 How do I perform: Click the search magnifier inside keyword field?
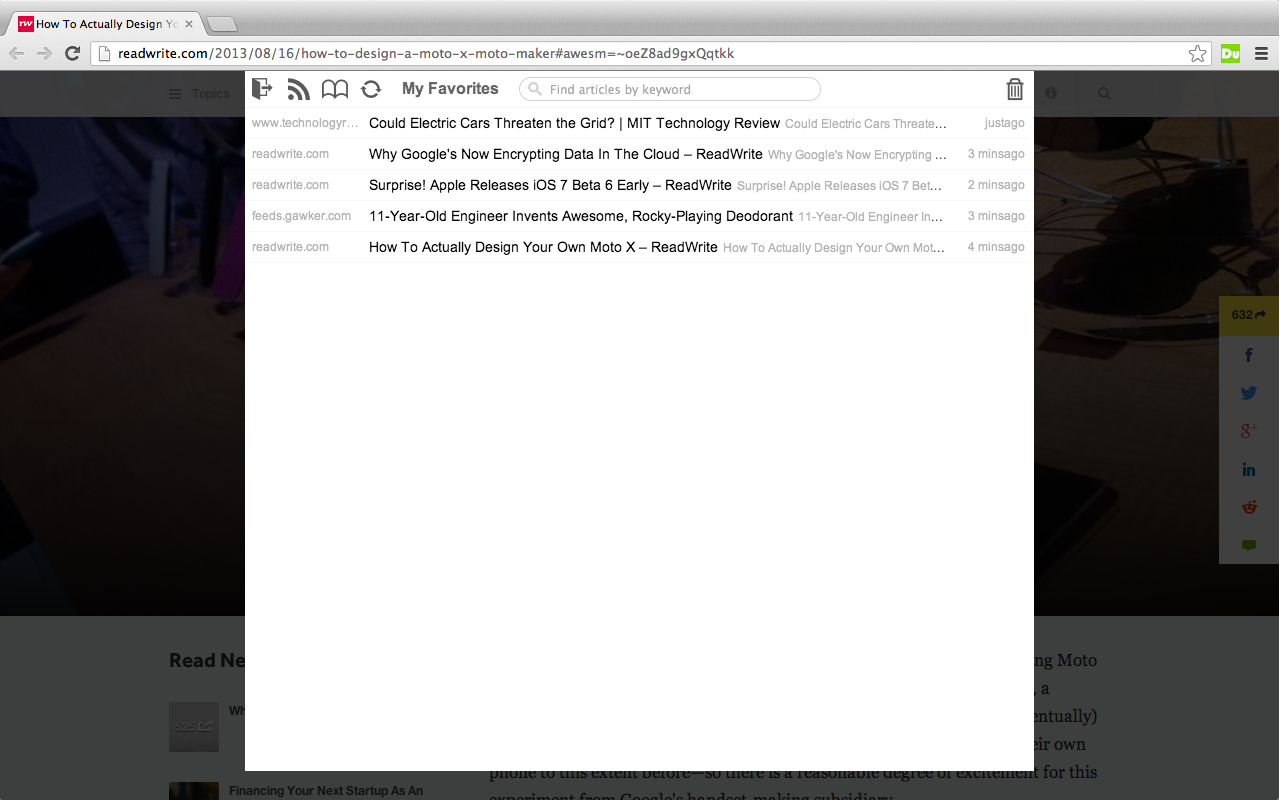535,89
